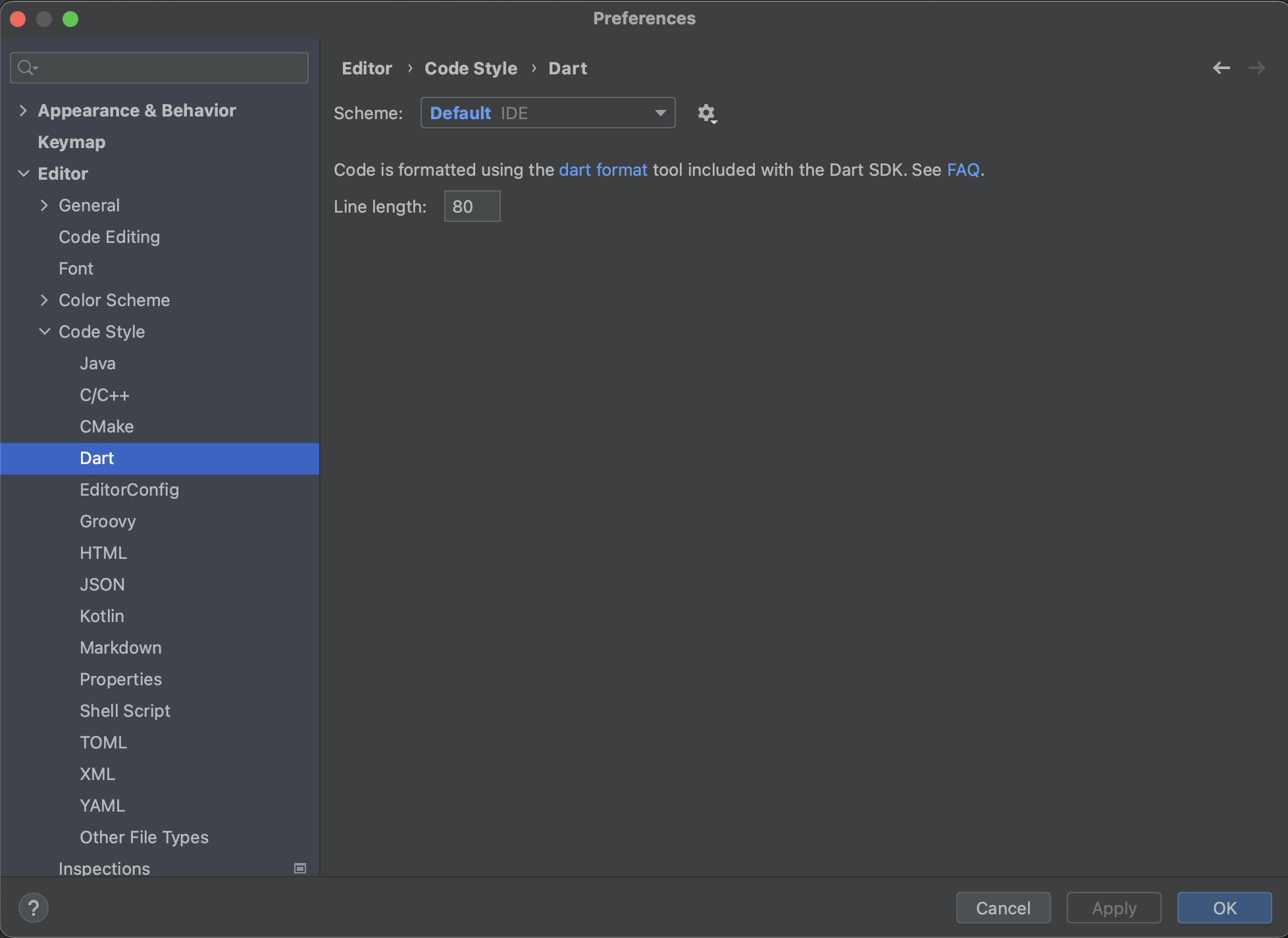Click the Cancel button
Screen dimensions: 1288x938
pyautogui.click(x=1003, y=908)
